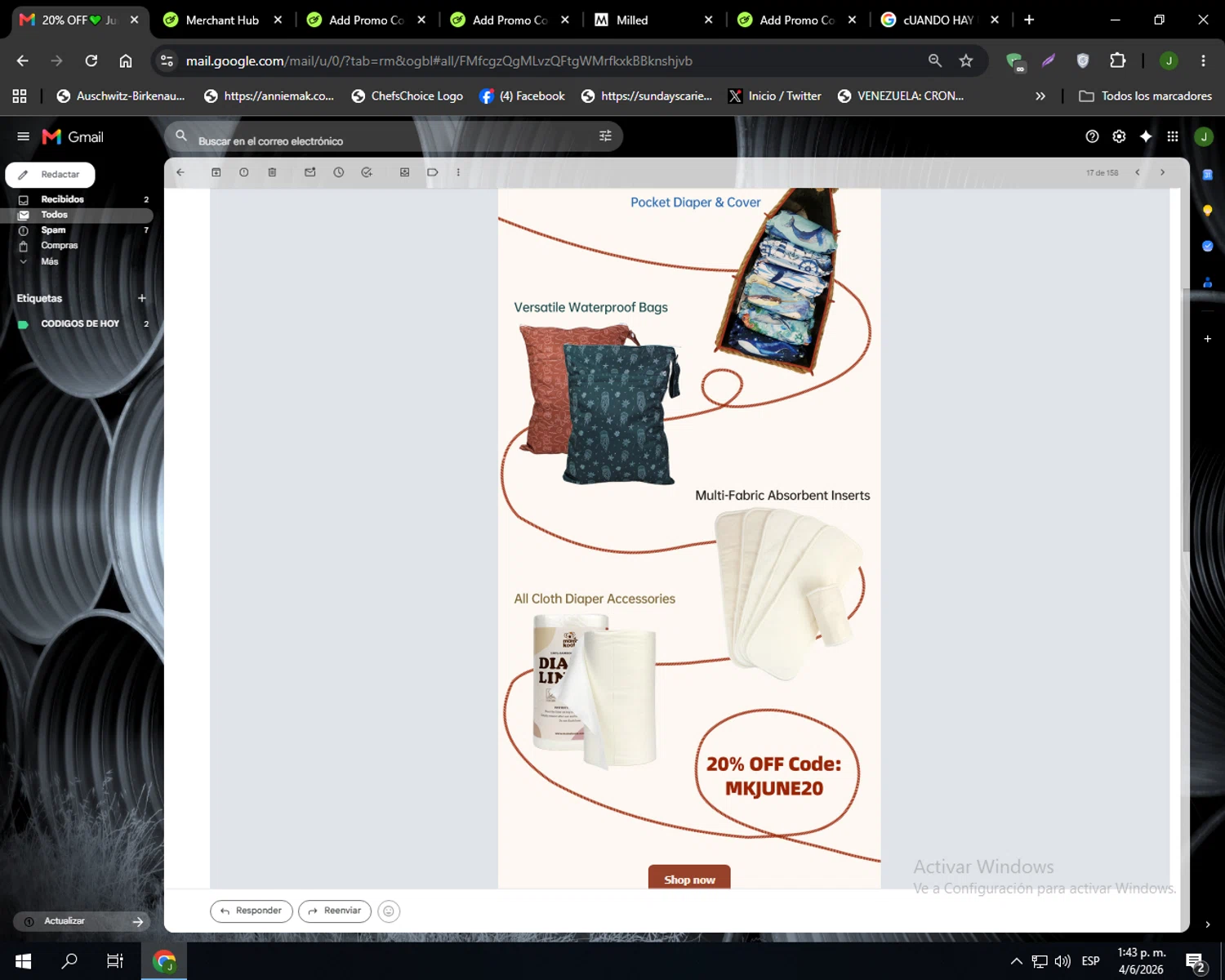Screen dimensions: 1225x980
Task: Open Google Keep side panel icon
Action: [x=1208, y=210]
